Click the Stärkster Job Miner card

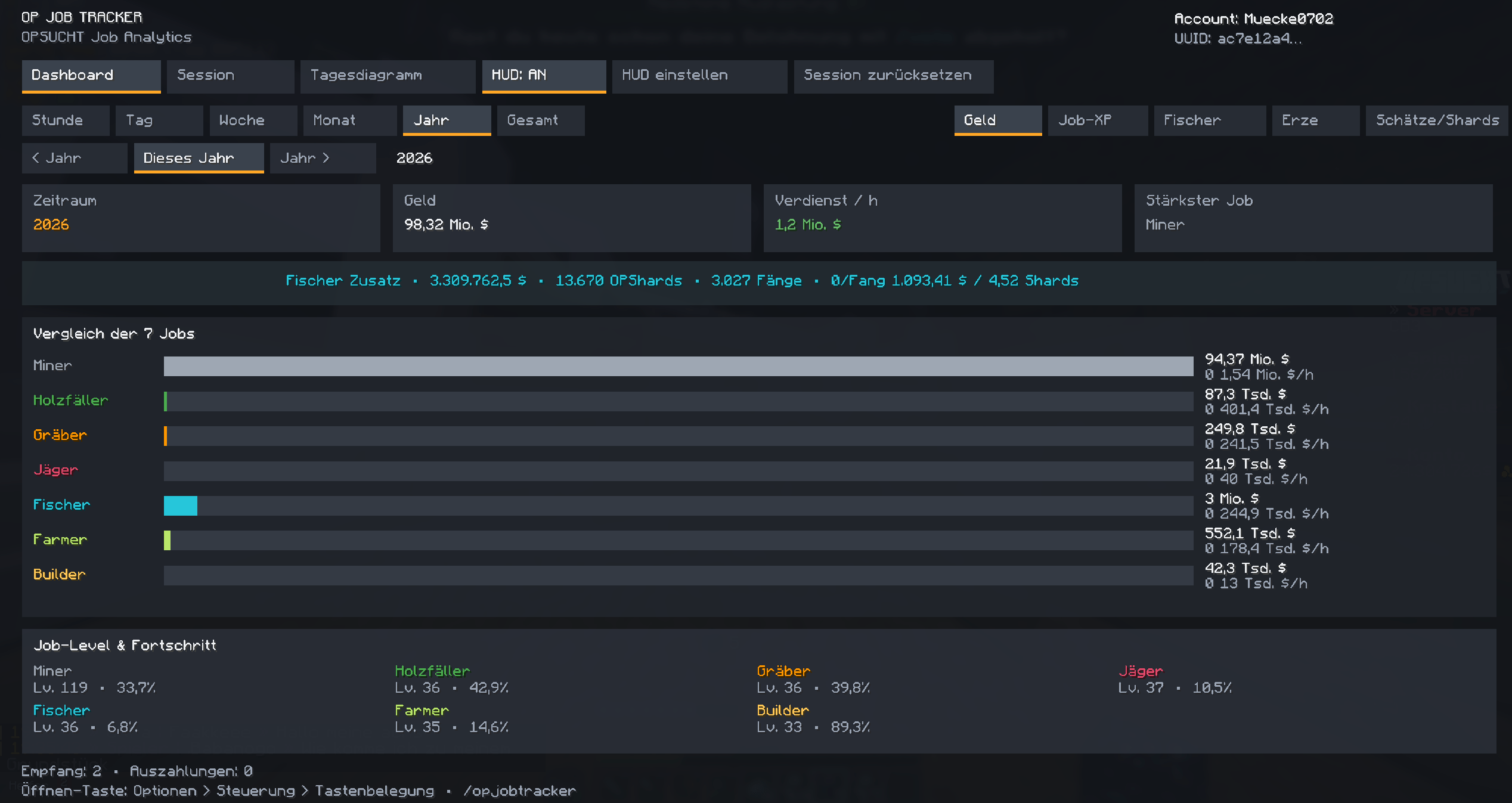(1313, 218)
